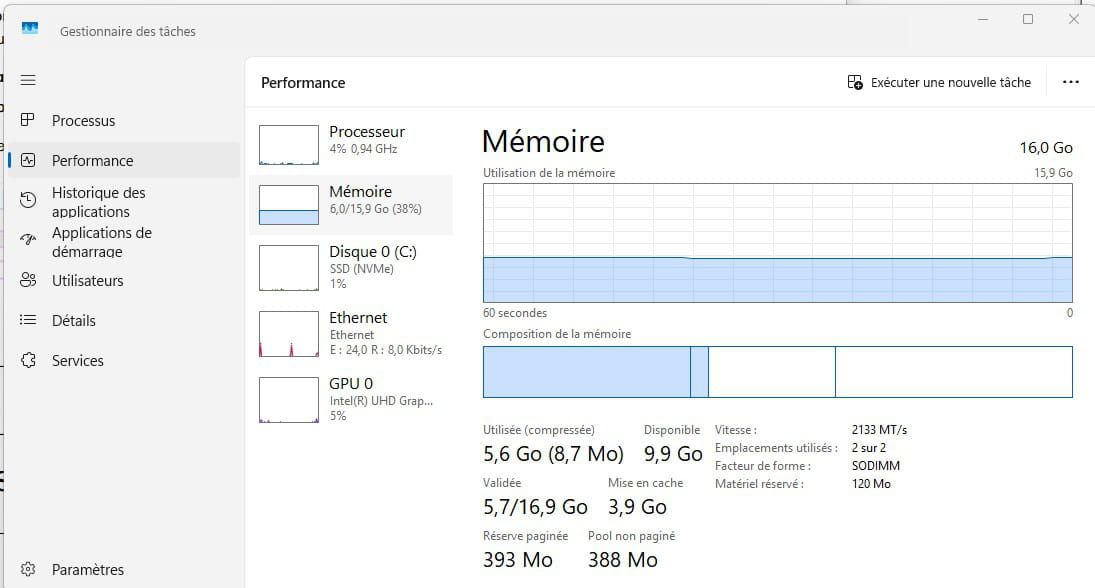This screenshot has width=1095, height=588.
Task: Toggle the hamburger navigation menu
Action: pyautogui.click(x=28, y=80)
